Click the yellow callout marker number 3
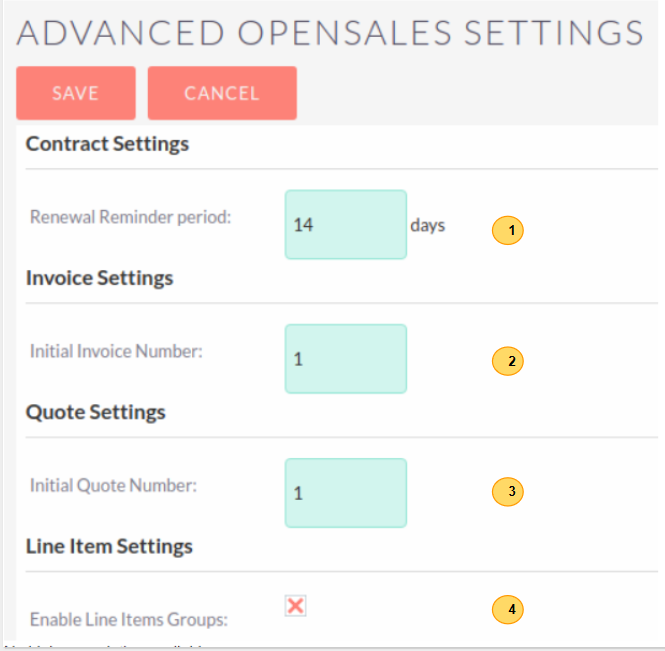 coord(509,491)
